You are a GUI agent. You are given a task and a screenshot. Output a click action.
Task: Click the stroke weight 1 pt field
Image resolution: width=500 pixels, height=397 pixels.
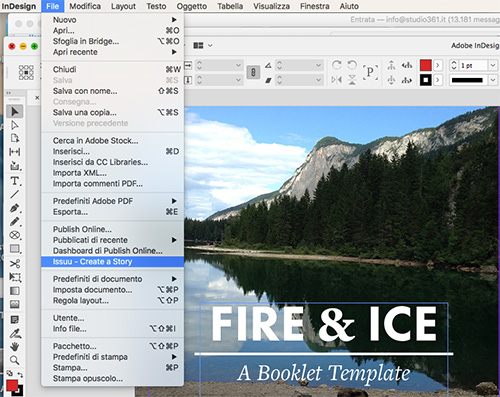tap(474, 65)
